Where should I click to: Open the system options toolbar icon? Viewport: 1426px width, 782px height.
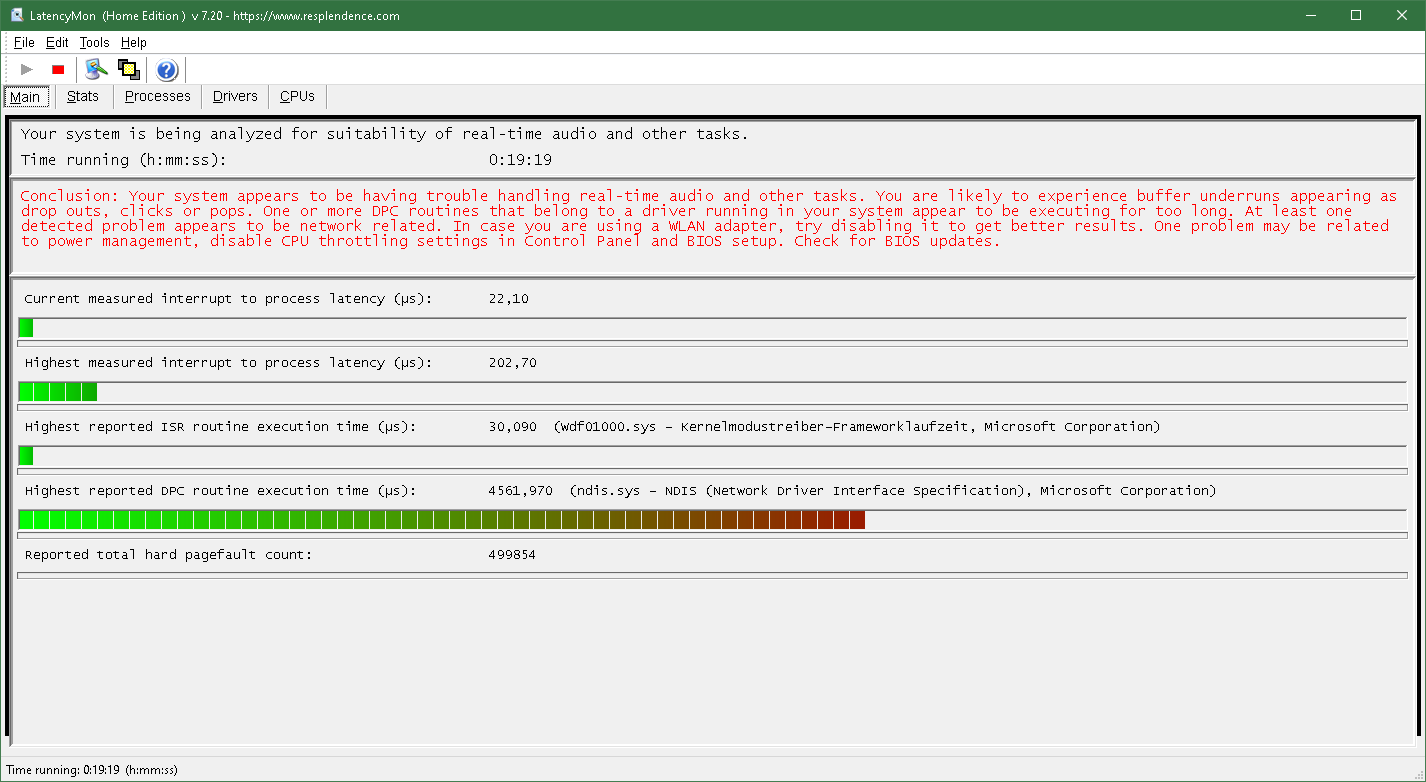96,69
